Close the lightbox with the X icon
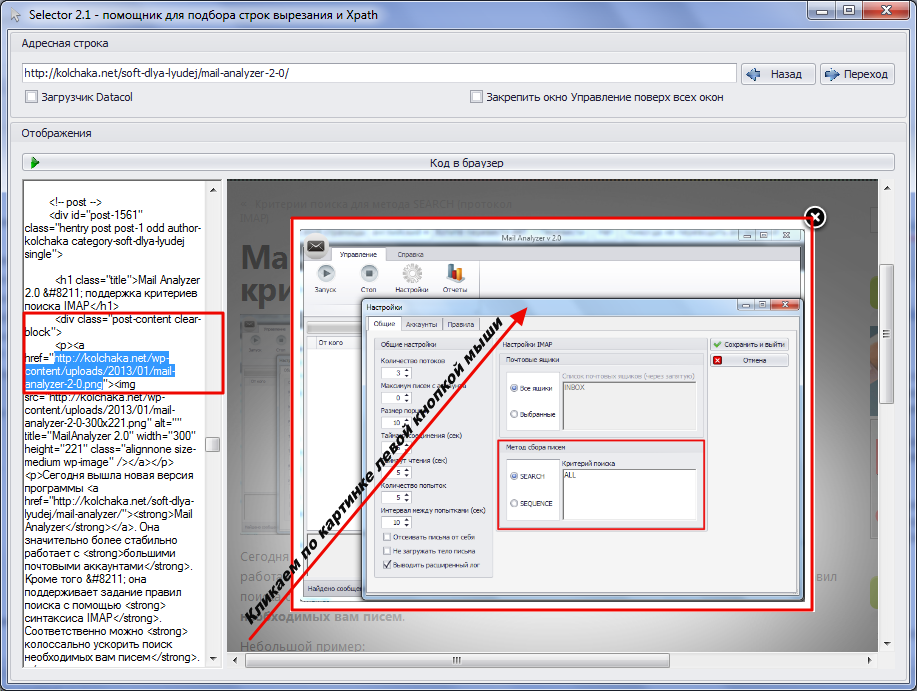917x691 pixels. (815, 217)
